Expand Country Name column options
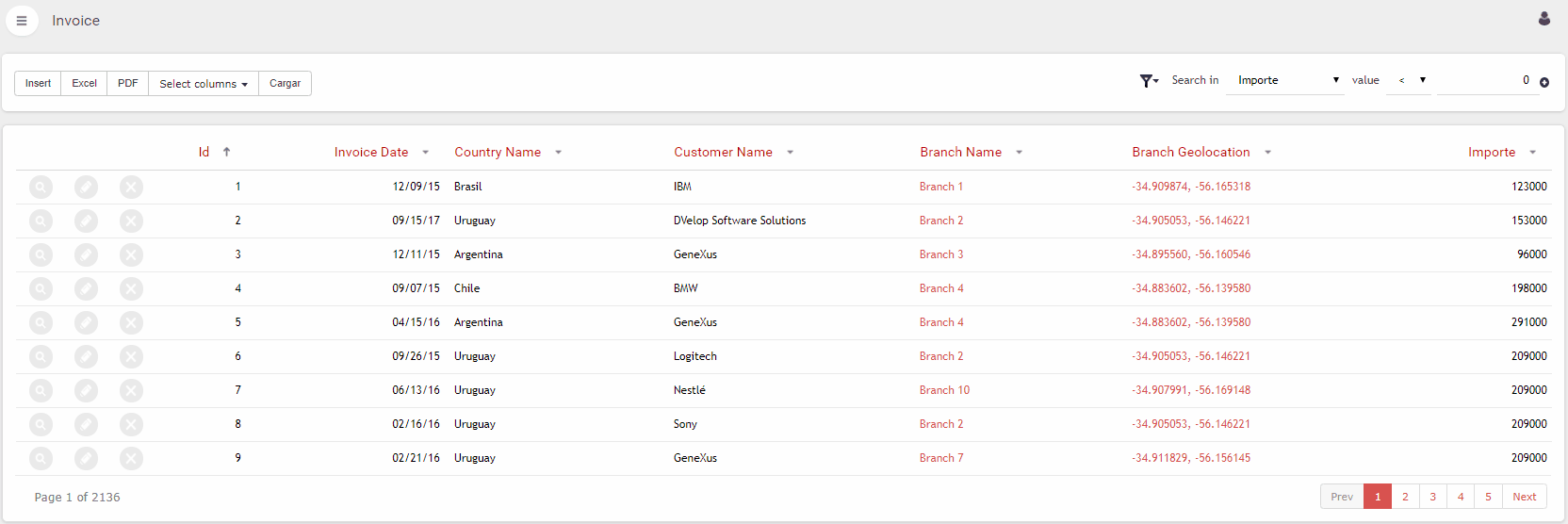1568x524 pixels. (558, 153)
